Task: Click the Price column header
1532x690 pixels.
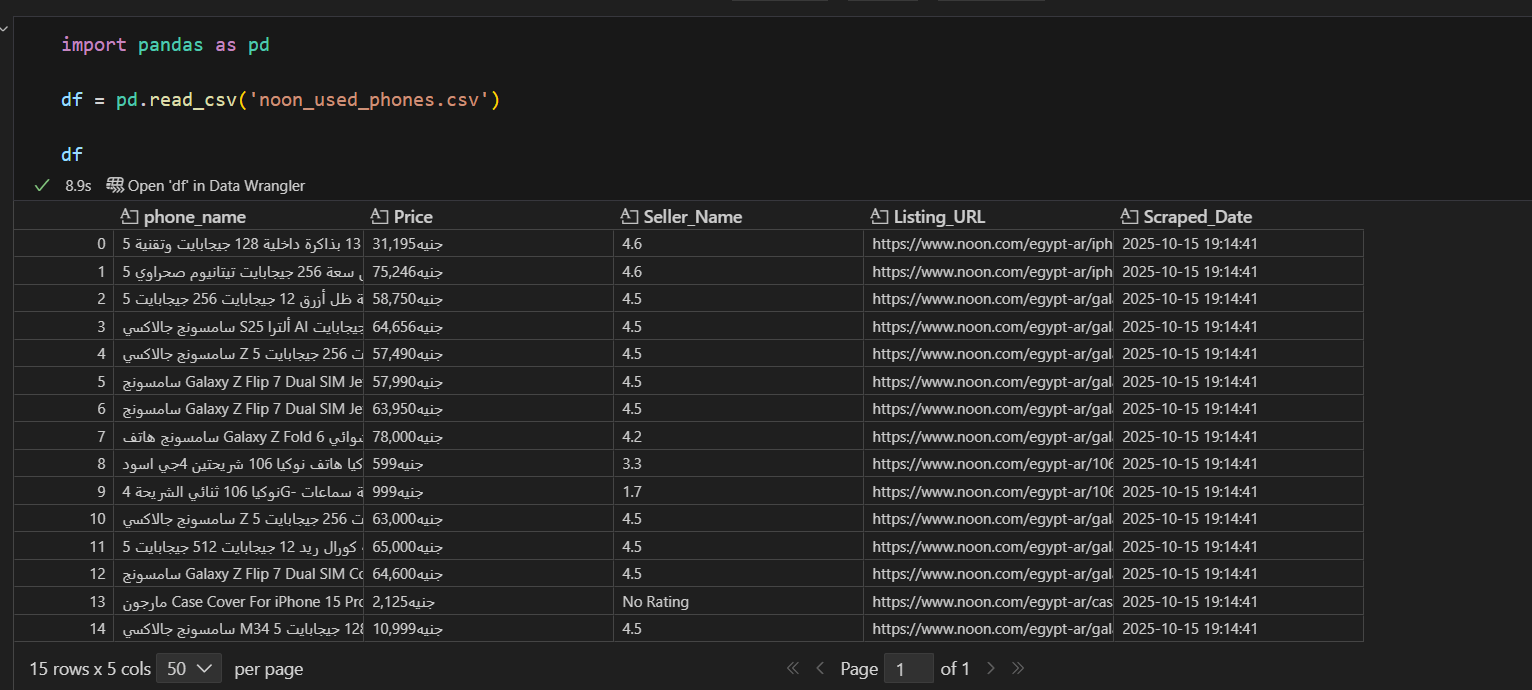Action: (413, 217)
